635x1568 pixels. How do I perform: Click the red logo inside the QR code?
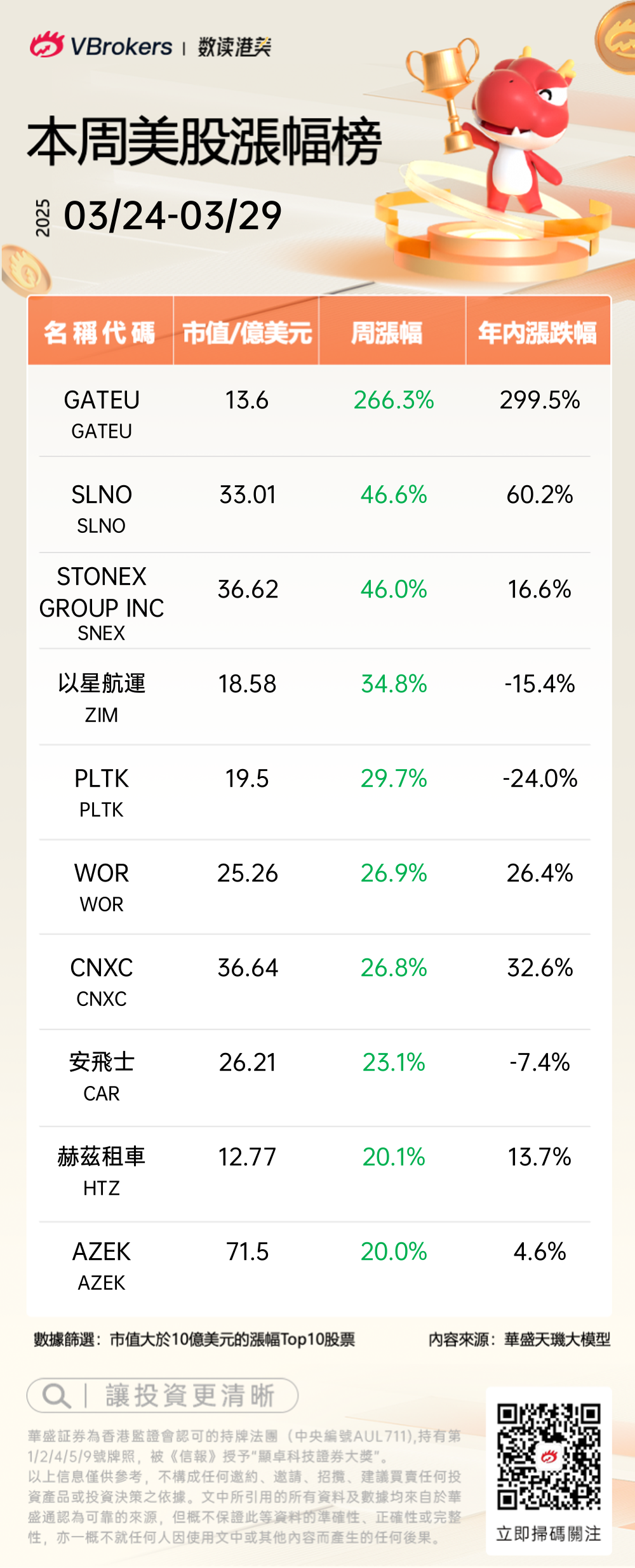click(x=549, y=1456)
